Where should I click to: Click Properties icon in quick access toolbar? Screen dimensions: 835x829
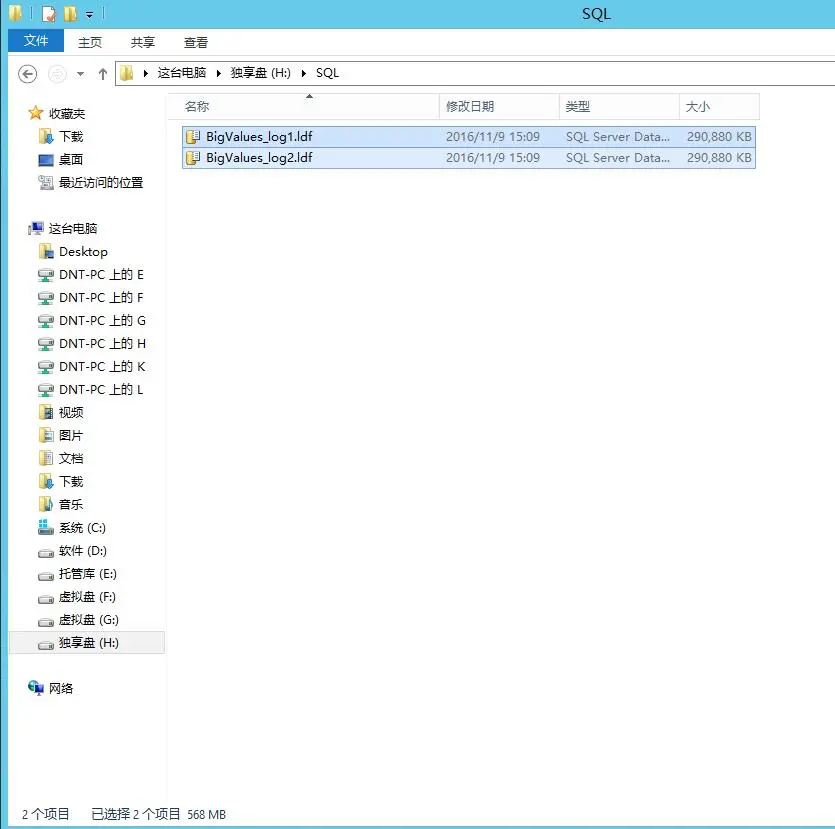(x=49, y=14)
